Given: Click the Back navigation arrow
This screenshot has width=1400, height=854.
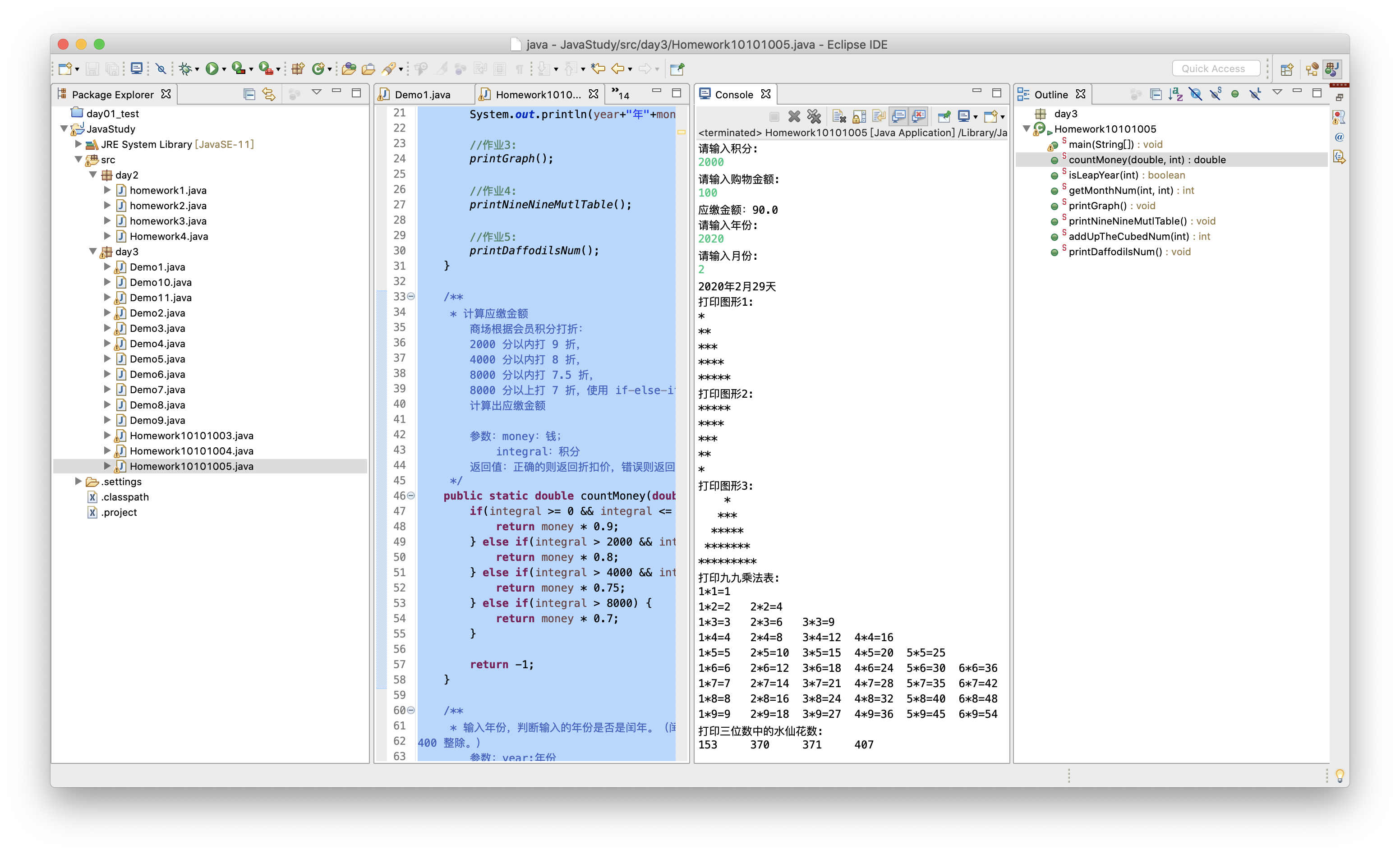Looking at the screenshot, I should [617, 69].
